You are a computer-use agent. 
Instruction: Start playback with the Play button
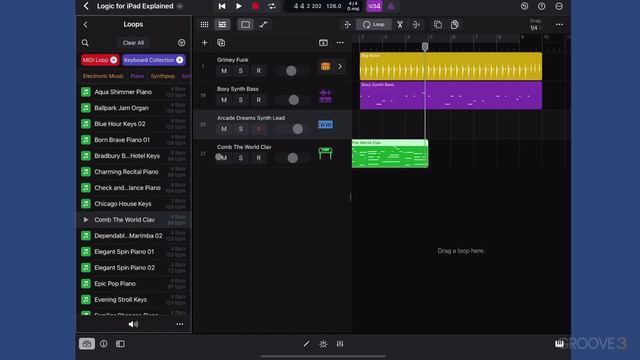coord(239,6)
